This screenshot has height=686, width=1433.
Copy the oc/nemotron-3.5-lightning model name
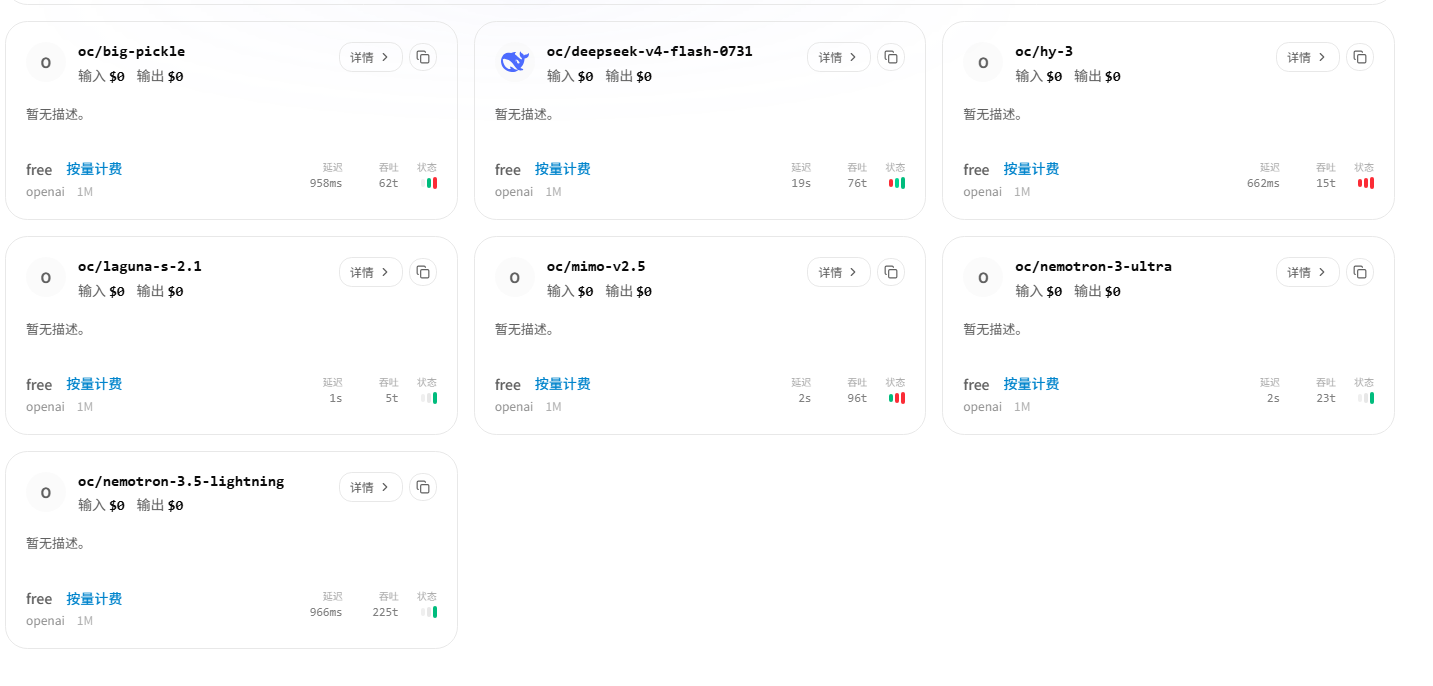[x=423, y=487]
